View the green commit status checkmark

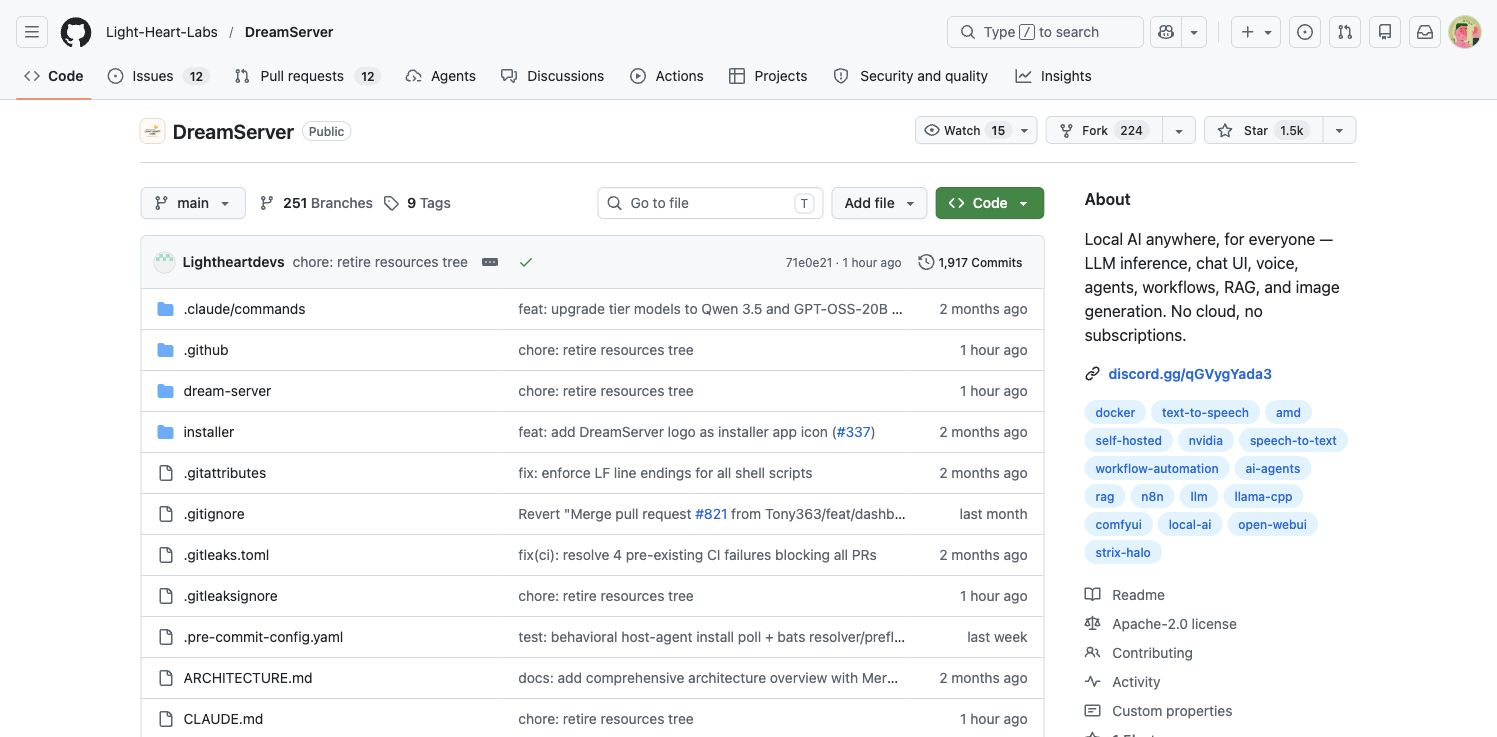point(526,262)
